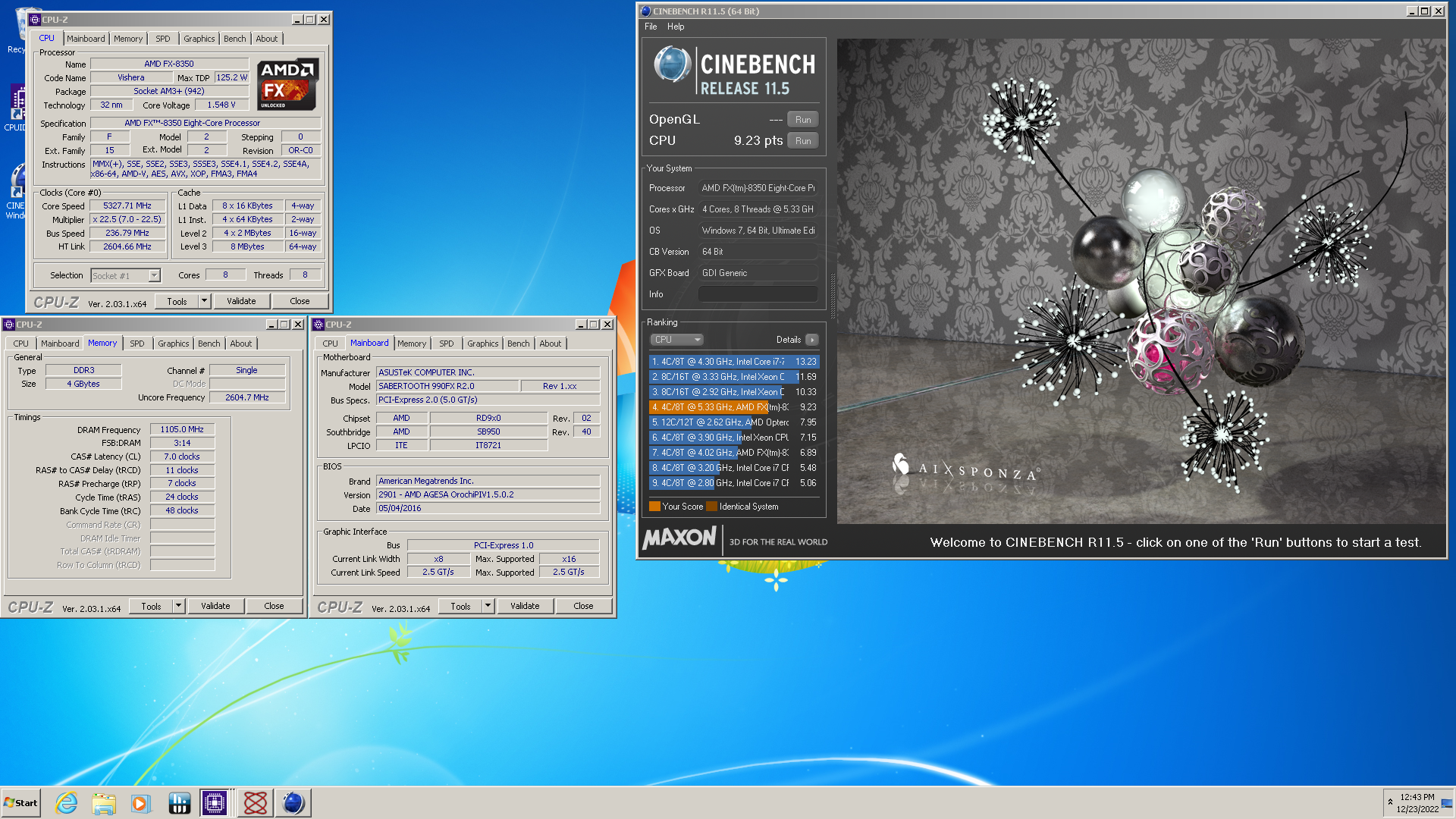Click the brown Identical System legend swatch
The width and height of the screenshot is (1456, 819).
(711, 507)
